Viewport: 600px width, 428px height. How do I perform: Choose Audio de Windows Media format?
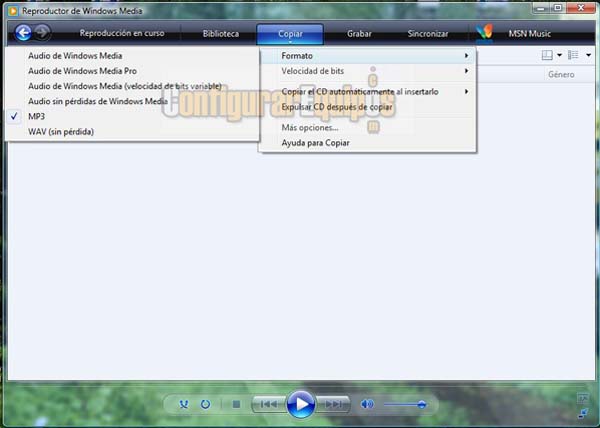132,56
